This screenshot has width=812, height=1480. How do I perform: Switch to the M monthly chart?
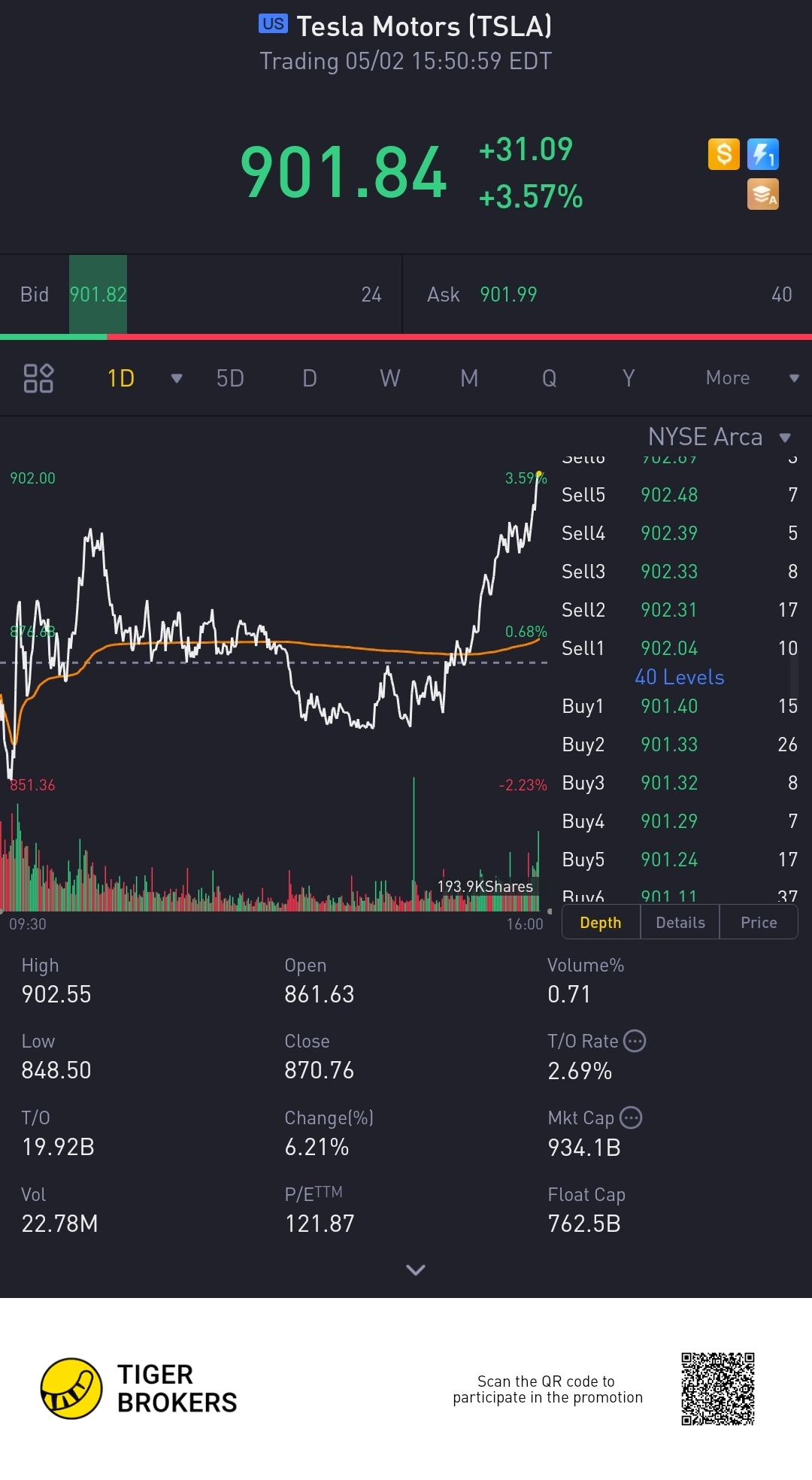469,378
